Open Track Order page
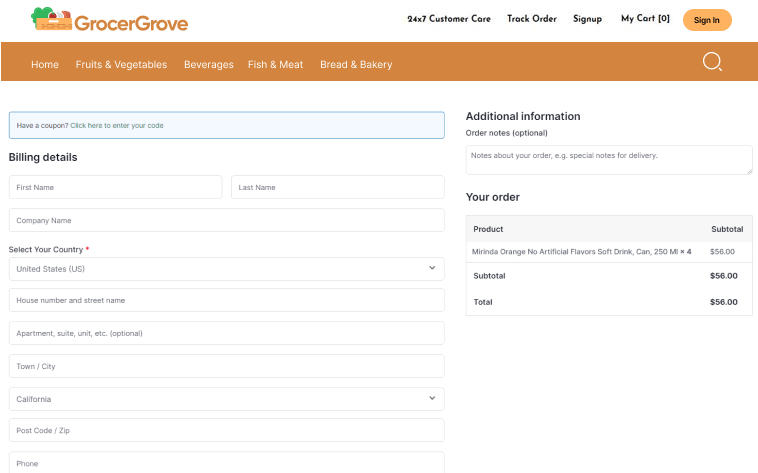Viewport: 758px width, 473px height. tap(531, 19)
